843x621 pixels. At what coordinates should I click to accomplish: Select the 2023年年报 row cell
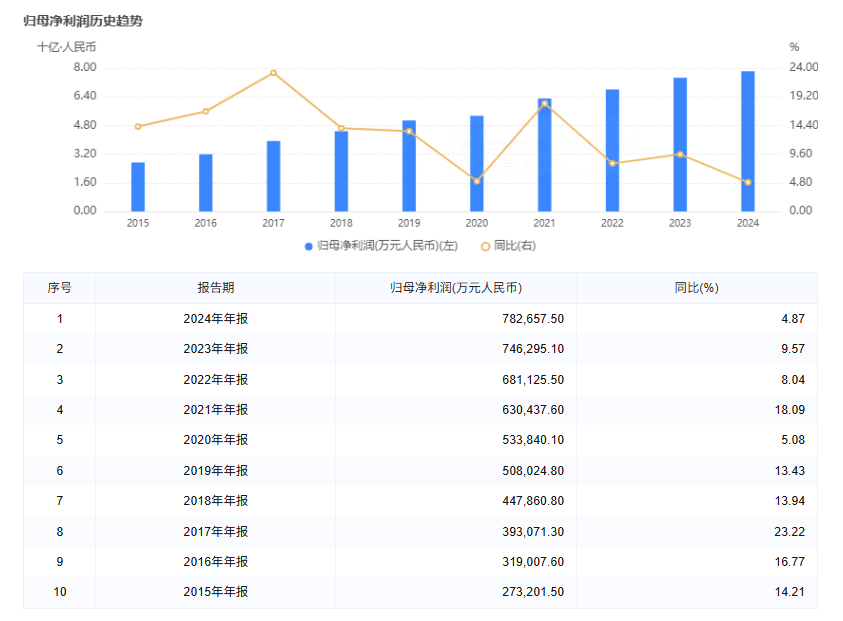pos(216,349)
